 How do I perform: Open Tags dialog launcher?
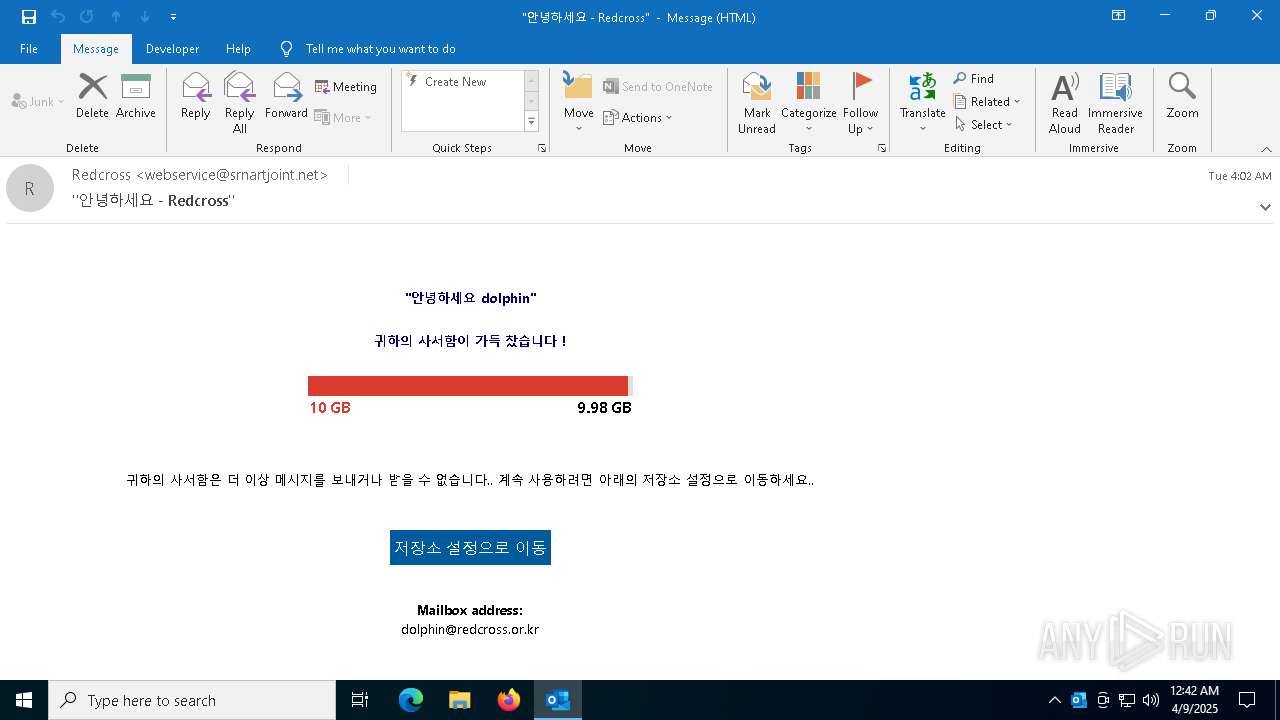(882, 148)
